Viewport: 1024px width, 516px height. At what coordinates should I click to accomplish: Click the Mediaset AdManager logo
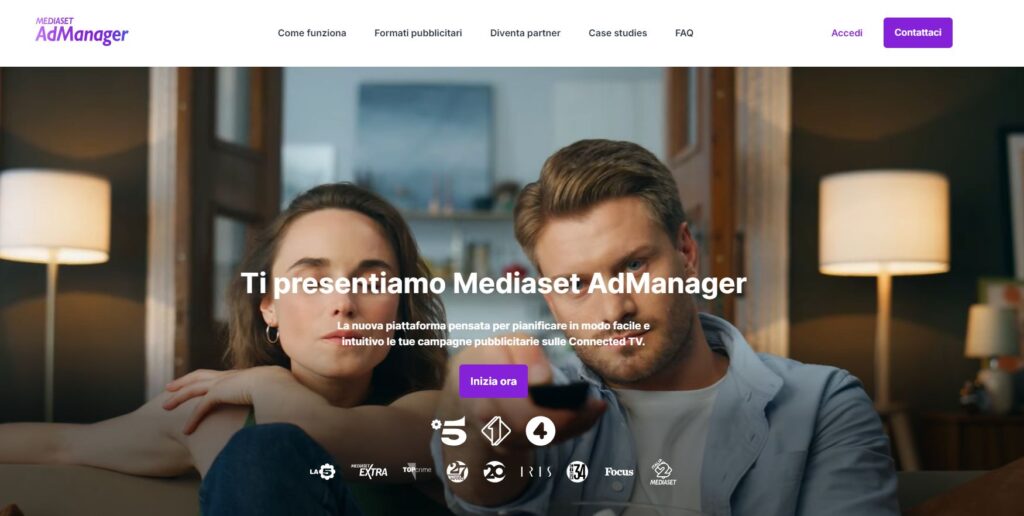point(82,31)
